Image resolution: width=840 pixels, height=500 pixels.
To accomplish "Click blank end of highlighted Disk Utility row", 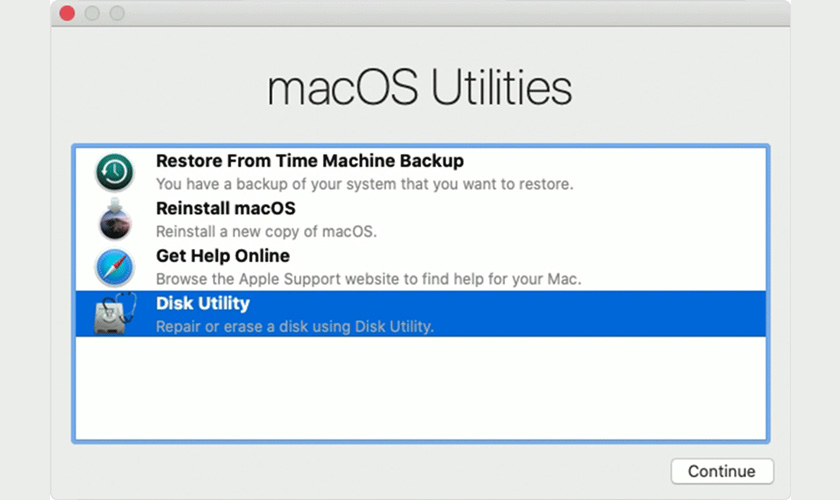I will 600,314.
